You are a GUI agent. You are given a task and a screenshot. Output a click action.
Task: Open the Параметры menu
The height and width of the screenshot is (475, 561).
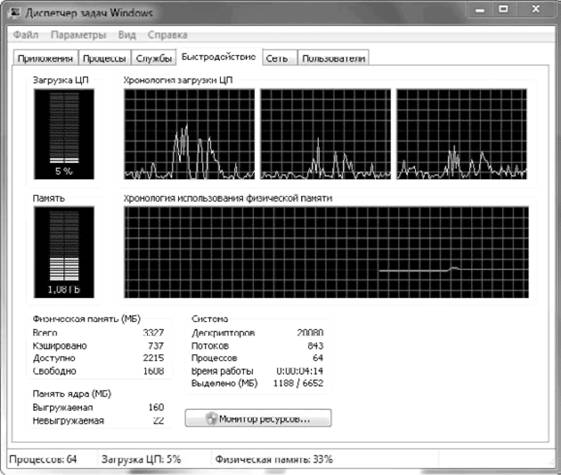coord(78,35)
